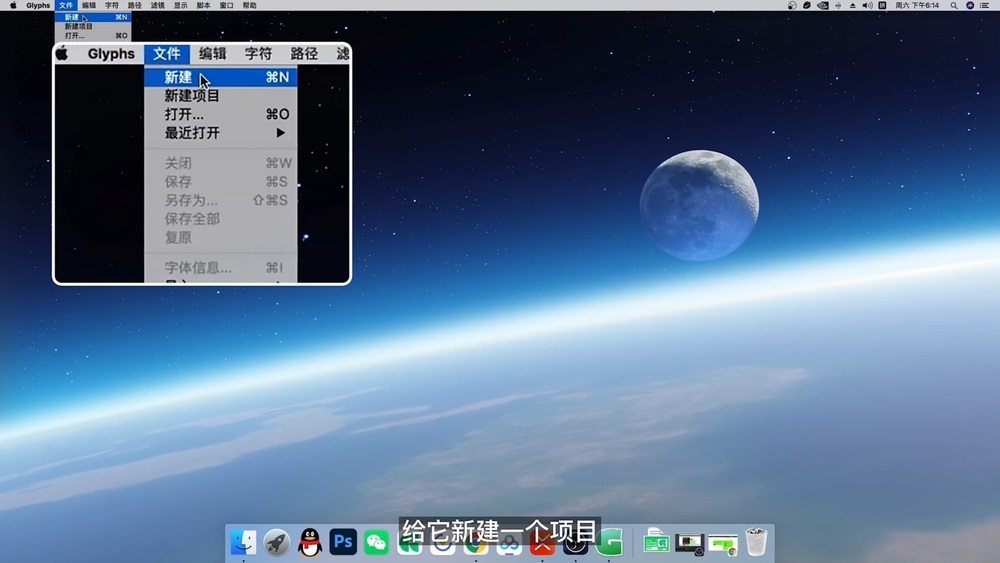Open Siri from the menu bar
This screenshot has height=563, width=1000.
(970, 5)
